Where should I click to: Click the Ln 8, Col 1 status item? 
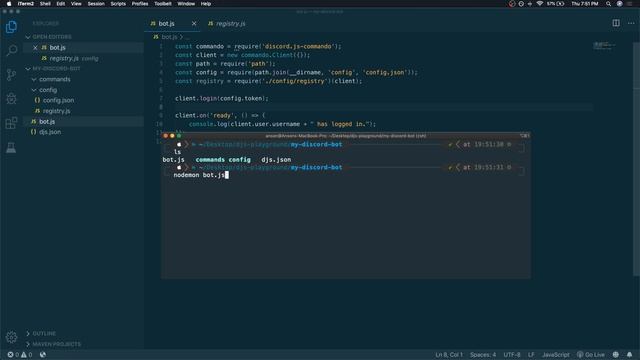[449, 355]
